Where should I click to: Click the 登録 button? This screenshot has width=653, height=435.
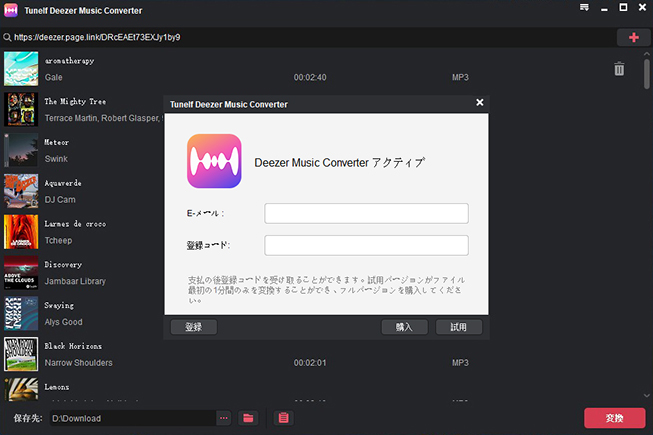tap(194, 327)
